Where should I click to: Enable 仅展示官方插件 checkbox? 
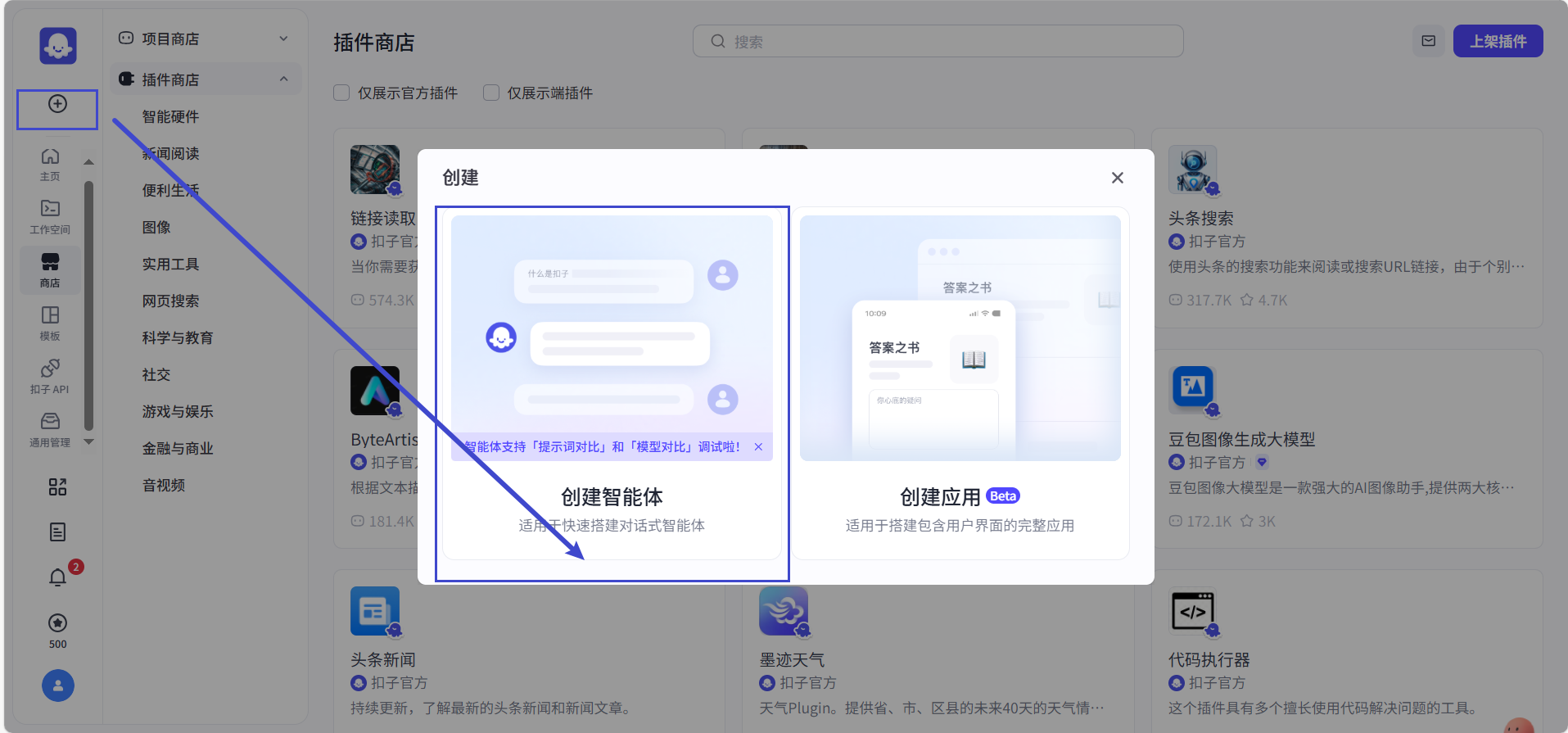coord(341,93)
